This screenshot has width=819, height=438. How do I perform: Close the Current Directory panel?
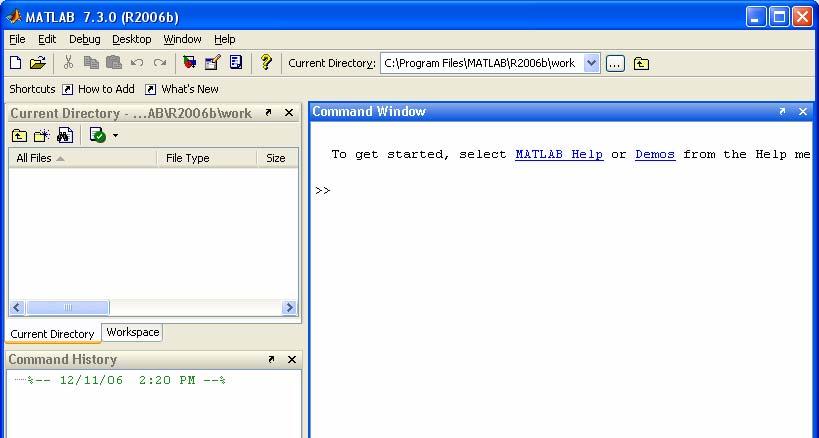point(289,112)
